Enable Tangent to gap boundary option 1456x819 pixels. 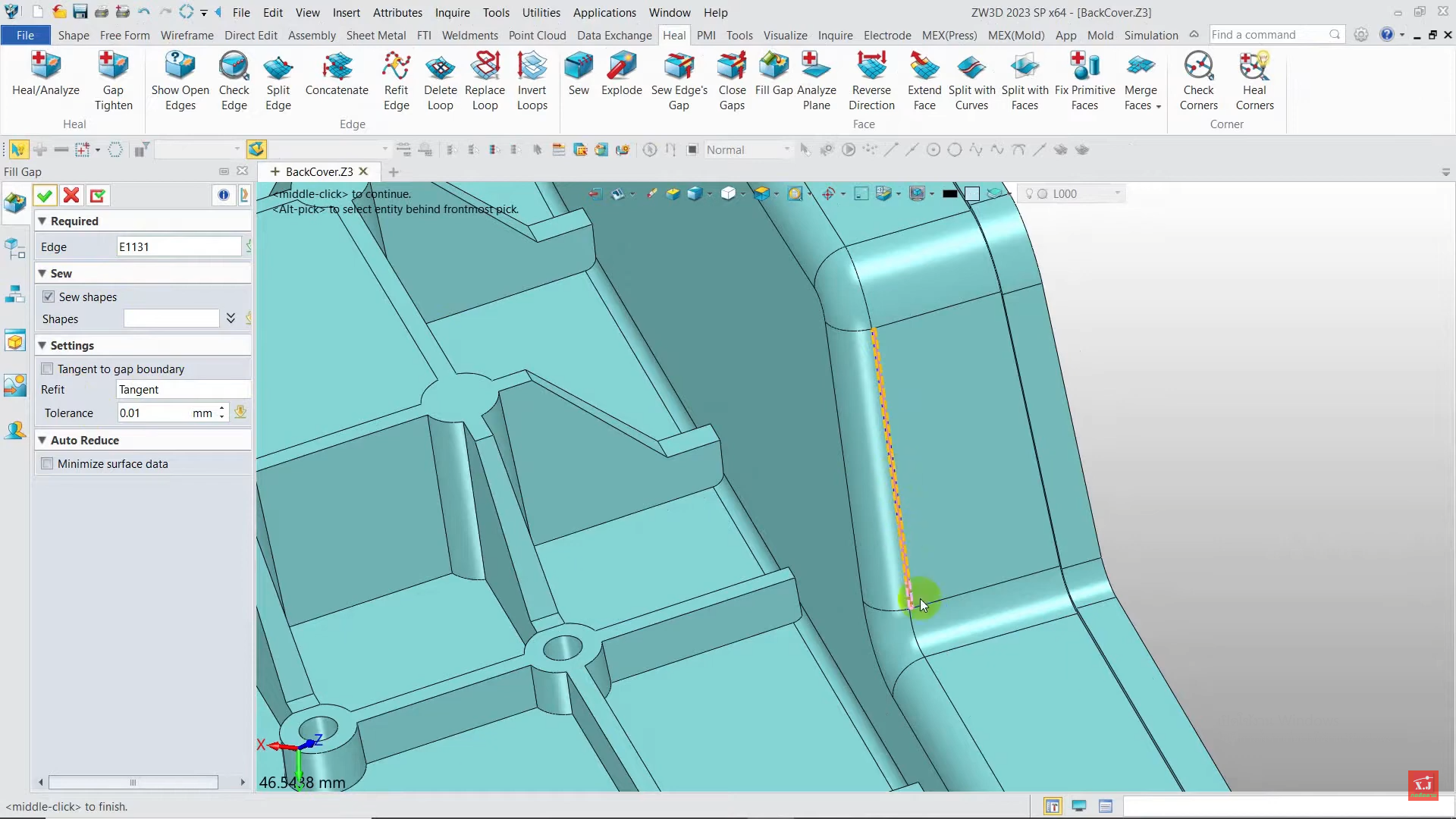click(x=47, y=369)
